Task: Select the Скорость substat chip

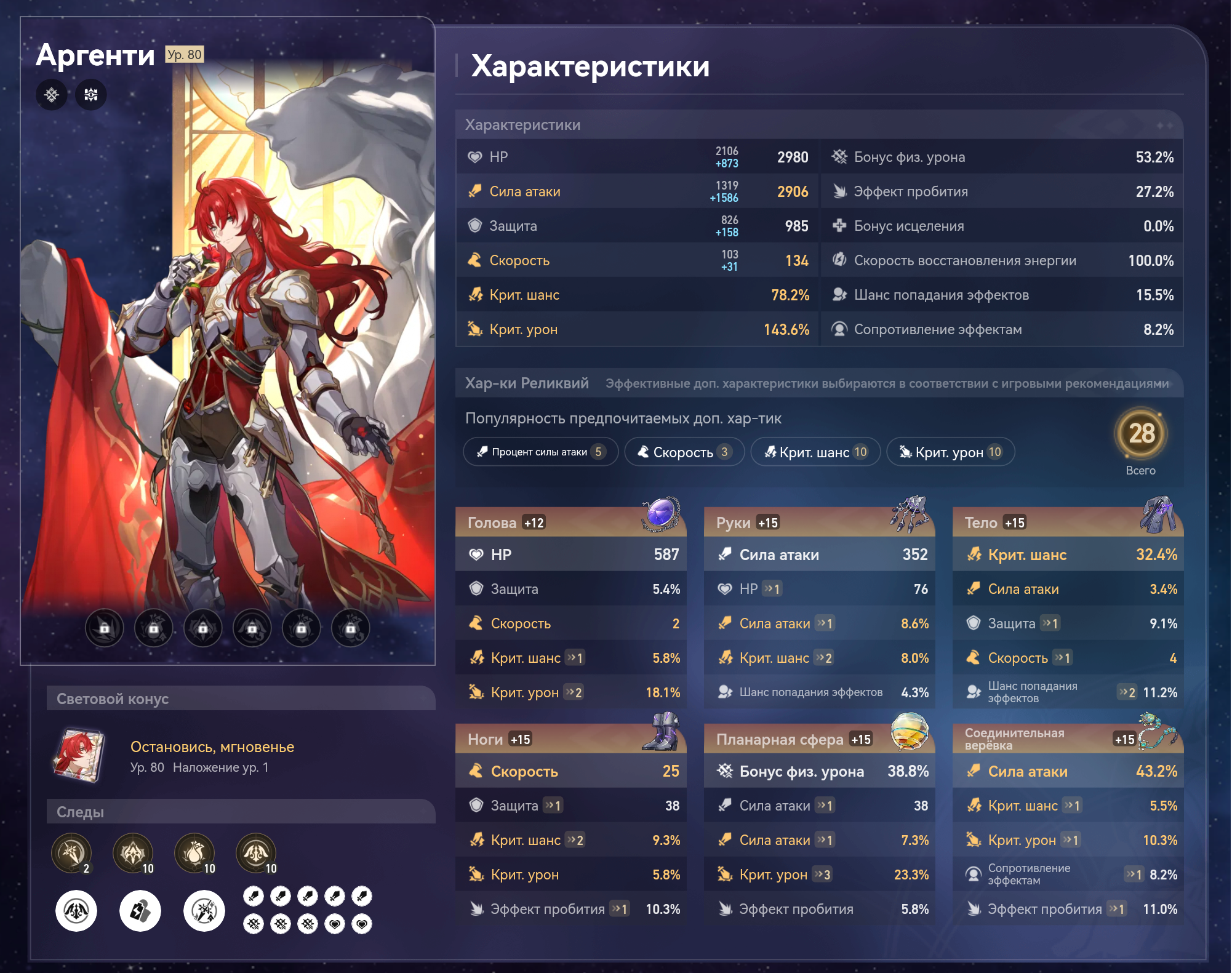Action: click(x=684, y=452)
